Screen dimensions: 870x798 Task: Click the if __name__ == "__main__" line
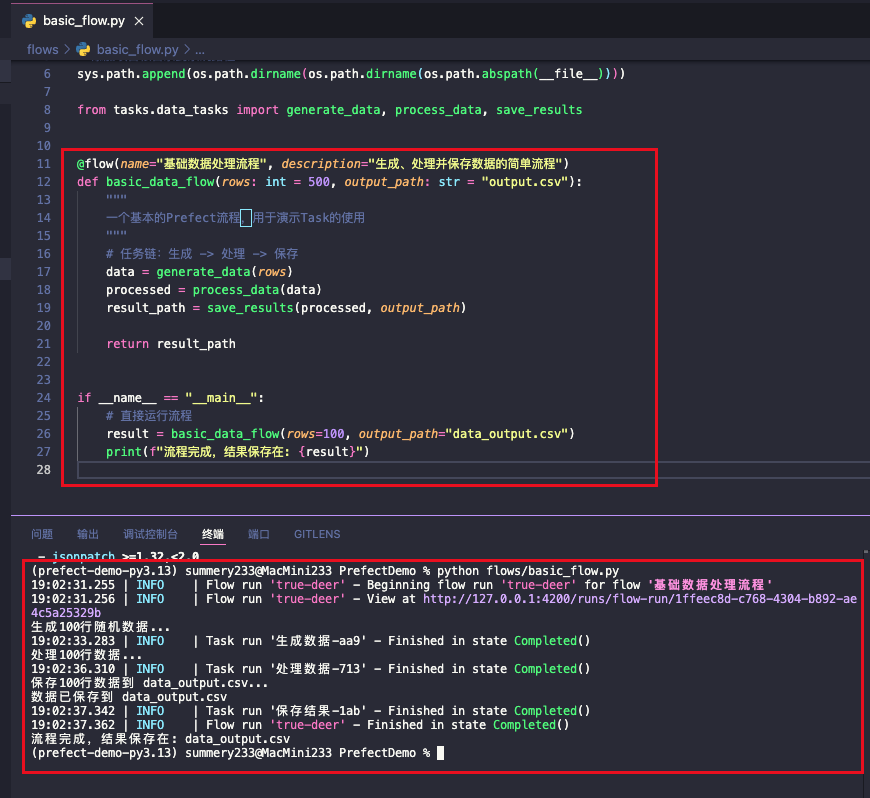click(170, 398)
